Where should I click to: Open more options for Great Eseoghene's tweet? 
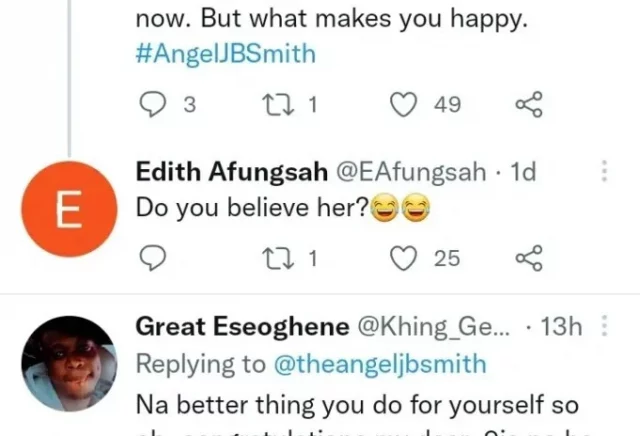[x=604, y=326]
